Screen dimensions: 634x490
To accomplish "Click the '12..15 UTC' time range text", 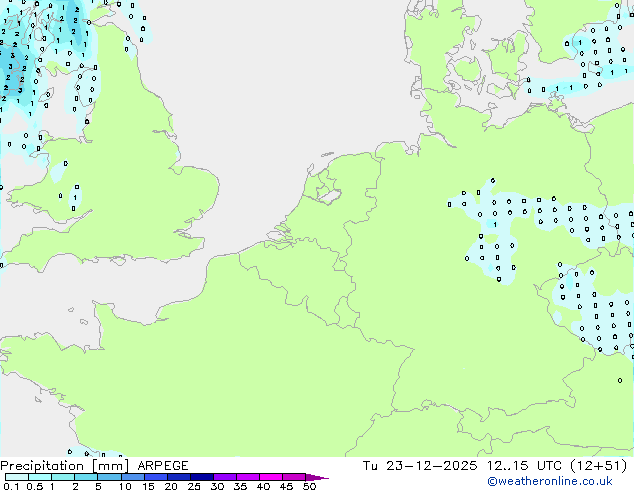I will click(x=525, y=466).
